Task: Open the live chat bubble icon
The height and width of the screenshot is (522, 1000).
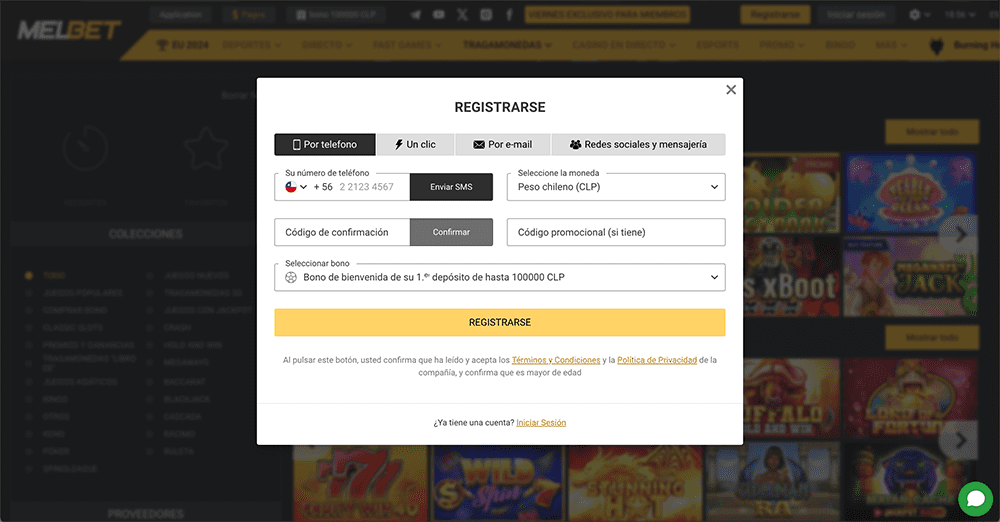Action: point(974,498)
